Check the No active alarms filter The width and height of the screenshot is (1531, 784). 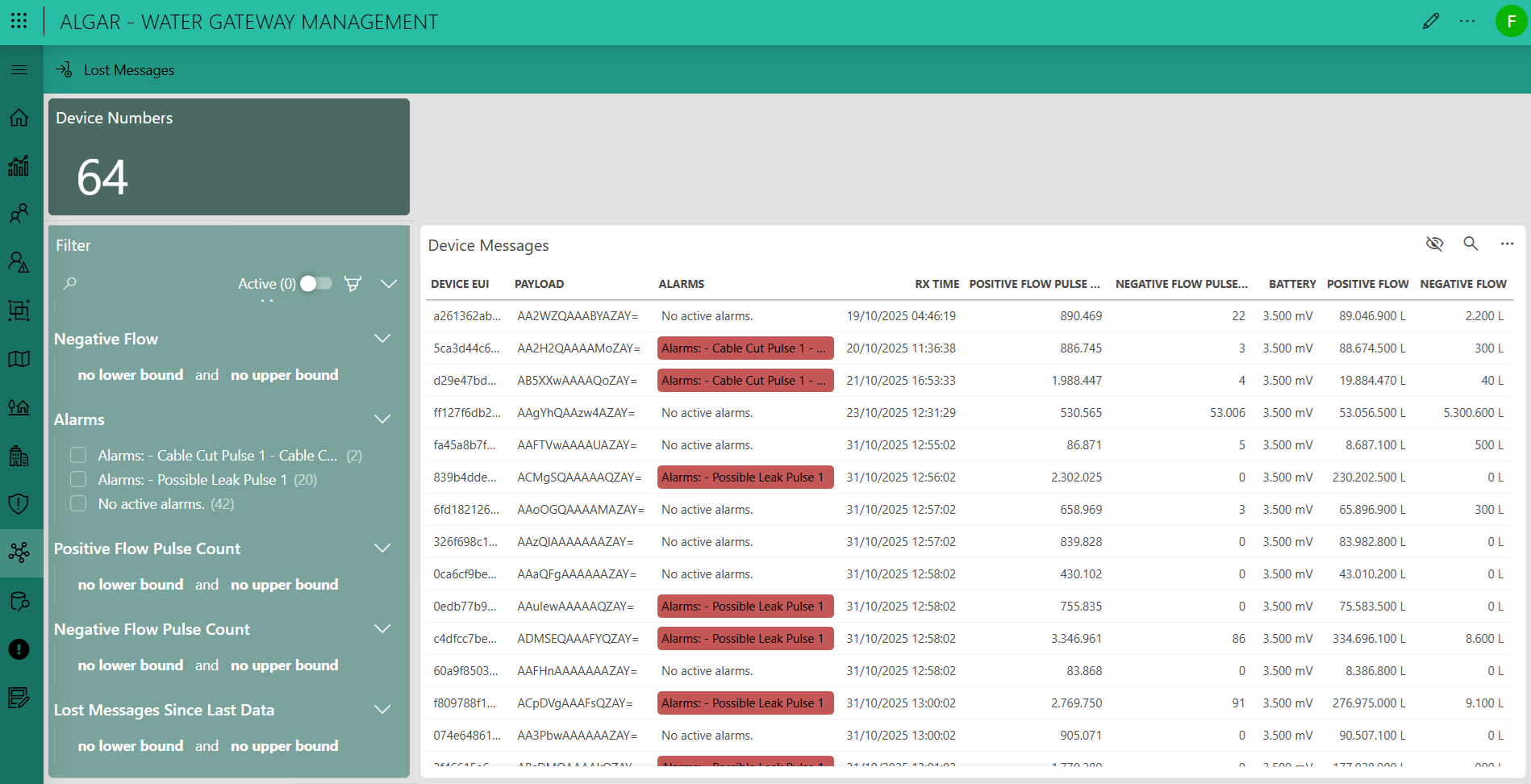click(78, 504)
